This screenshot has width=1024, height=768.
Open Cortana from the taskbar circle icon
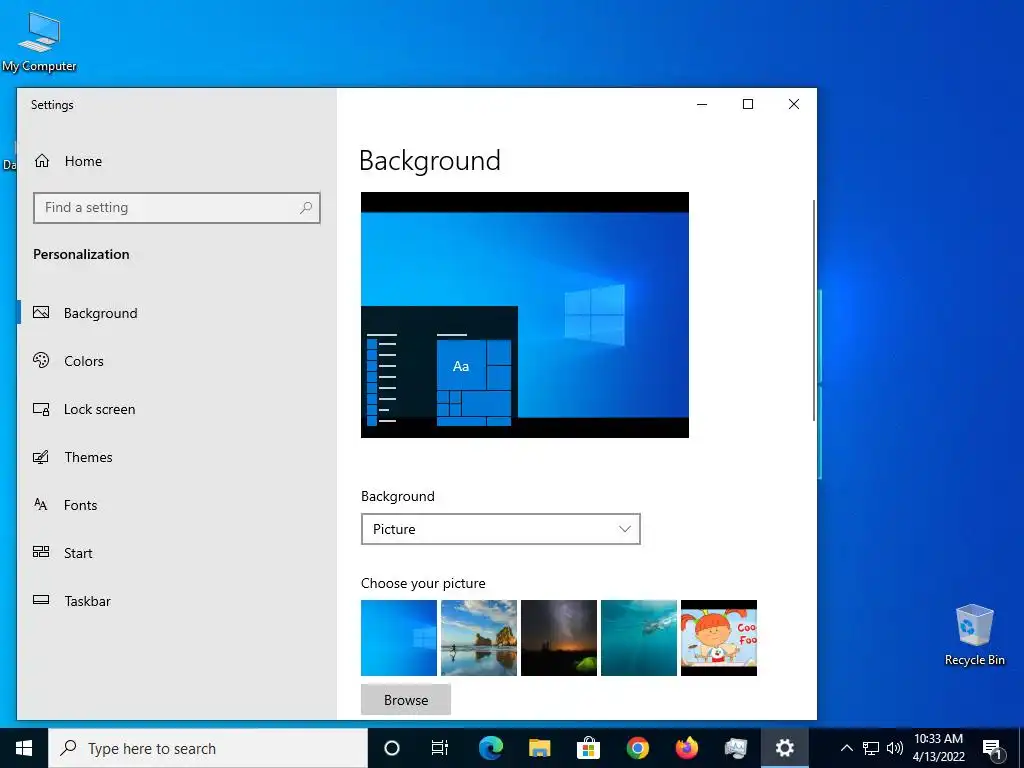[x=391, y=748]
